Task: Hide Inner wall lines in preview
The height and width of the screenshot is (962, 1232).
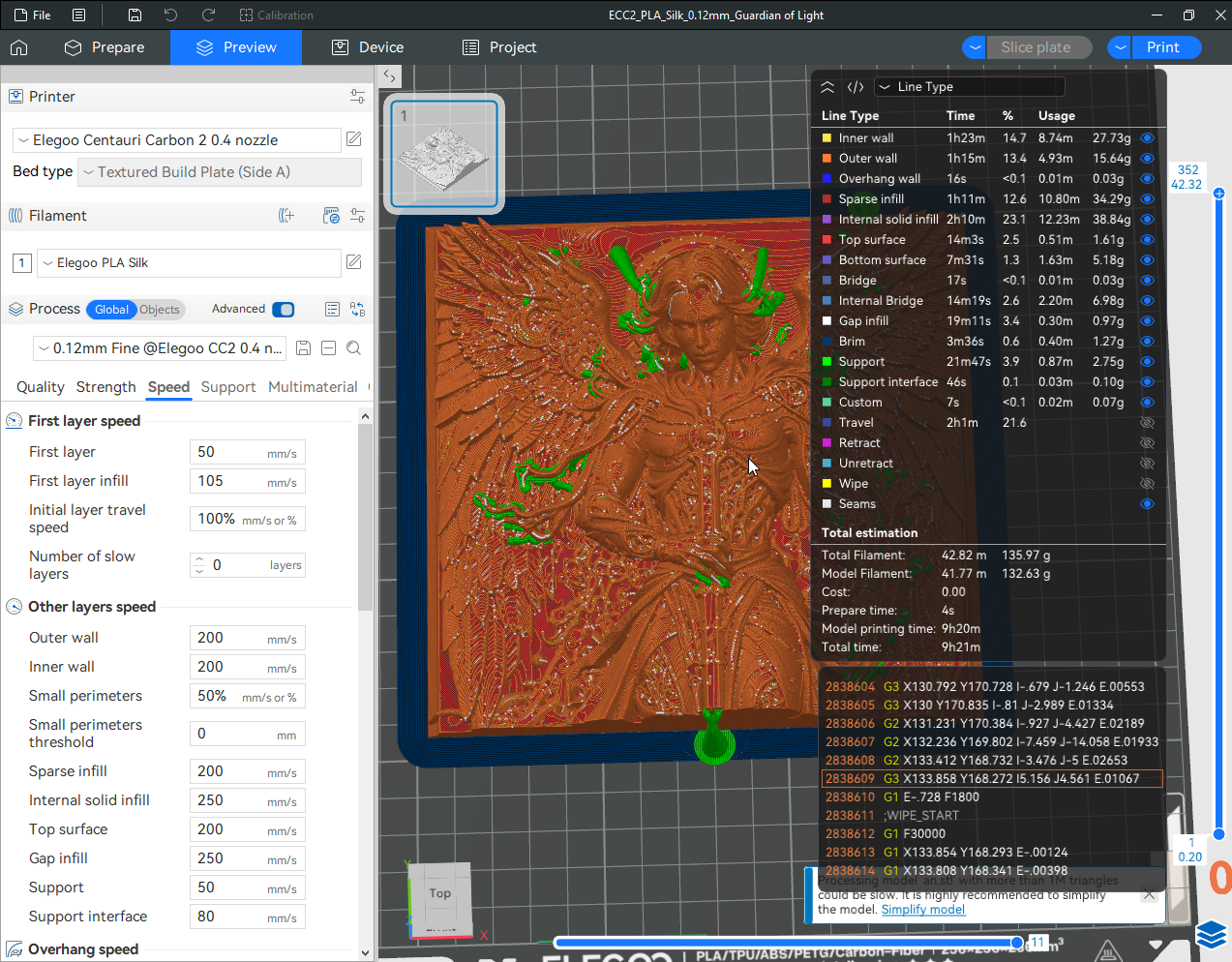Action: (x=1147, y=138)
